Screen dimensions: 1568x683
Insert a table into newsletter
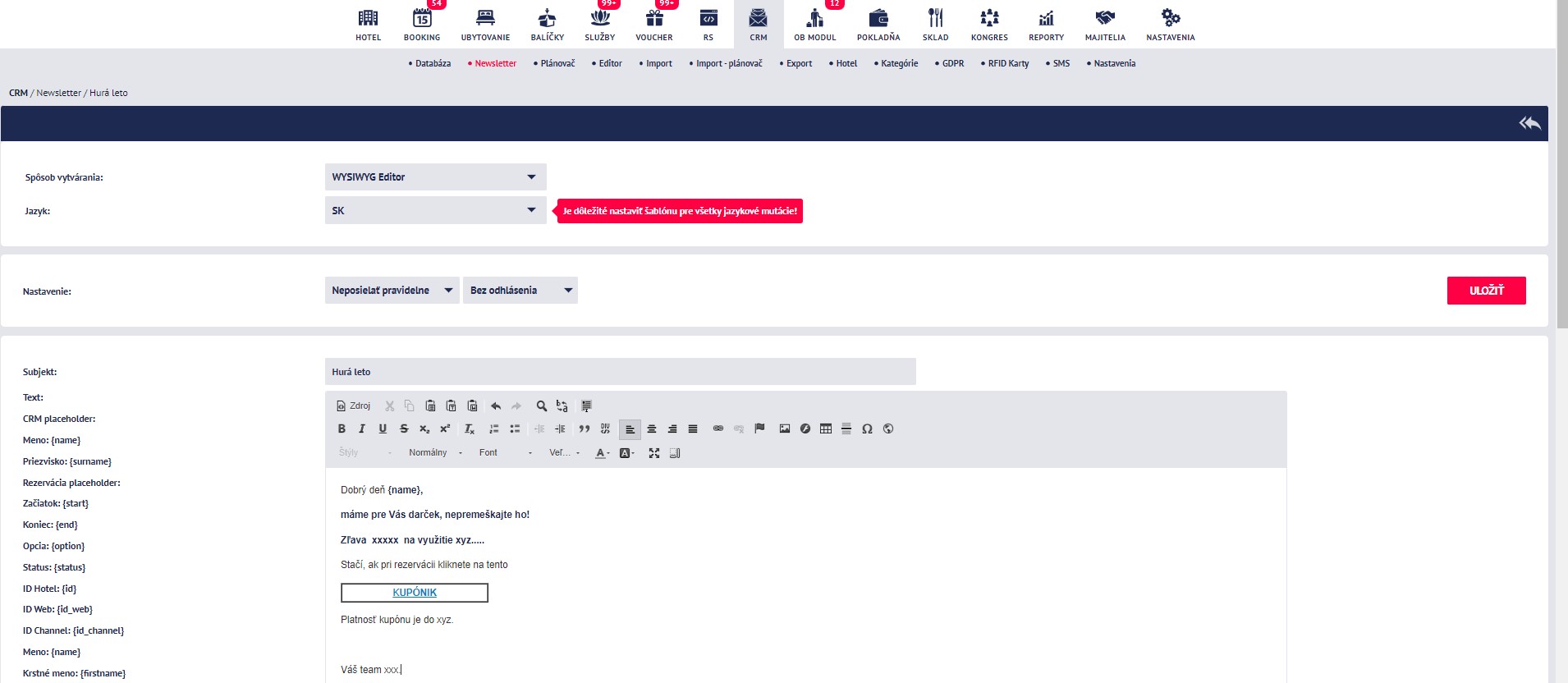(826, 429)
